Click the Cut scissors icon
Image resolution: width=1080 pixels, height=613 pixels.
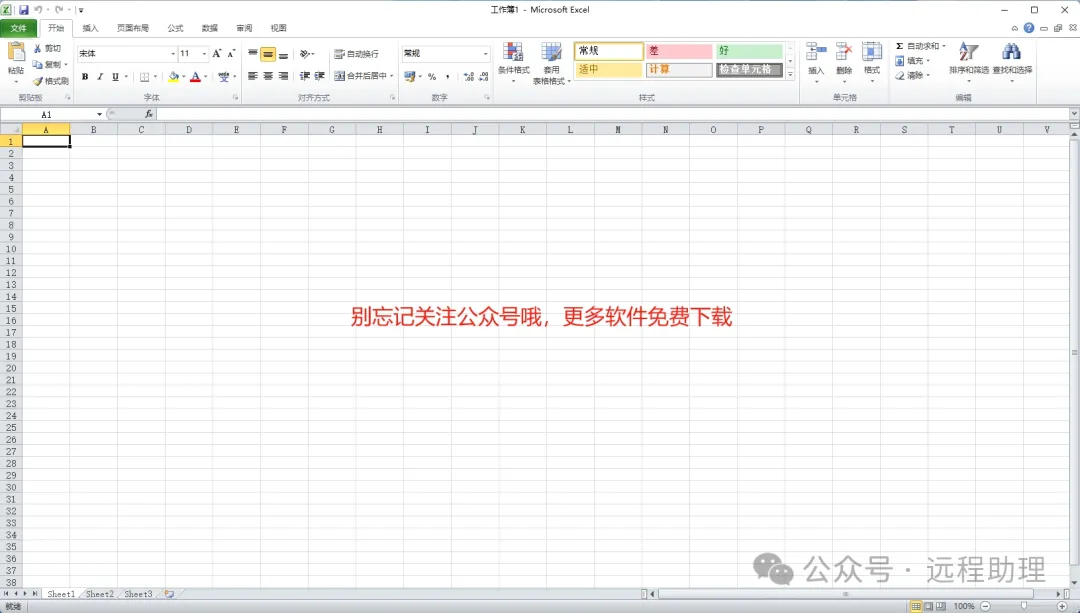coord(37,48)
